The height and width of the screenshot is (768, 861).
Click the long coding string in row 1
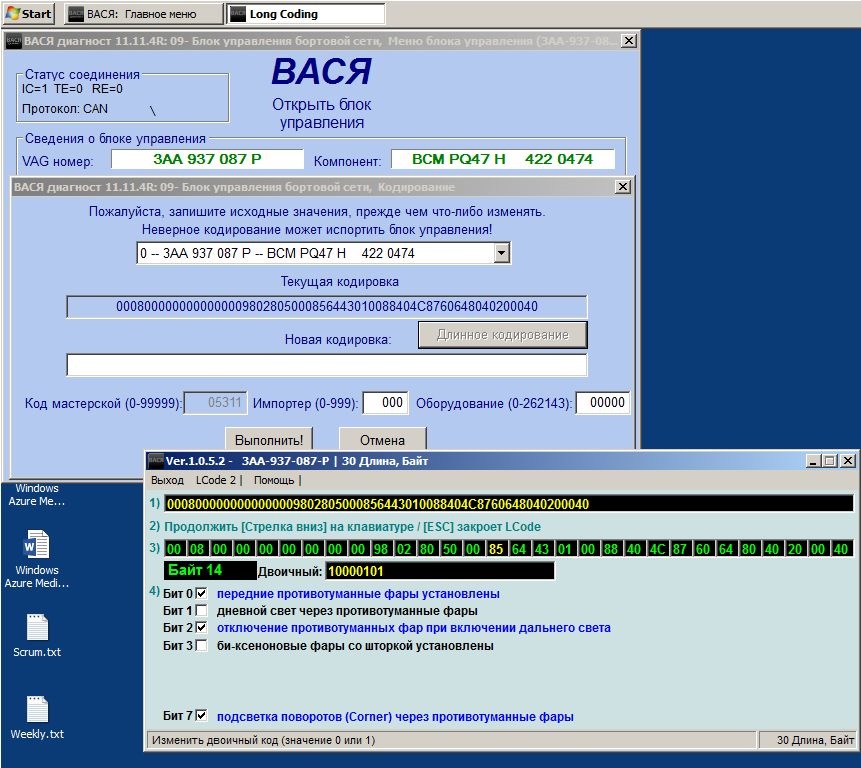[x=508, y=504]
